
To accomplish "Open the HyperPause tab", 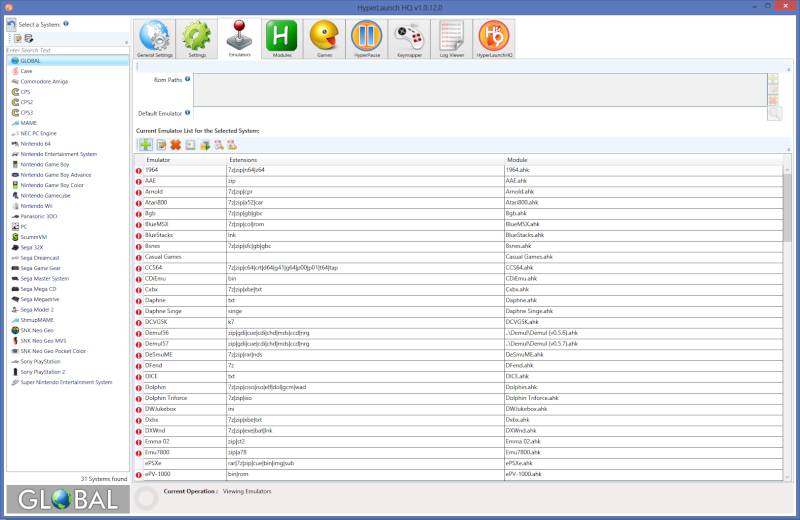I will coord(367,39).
